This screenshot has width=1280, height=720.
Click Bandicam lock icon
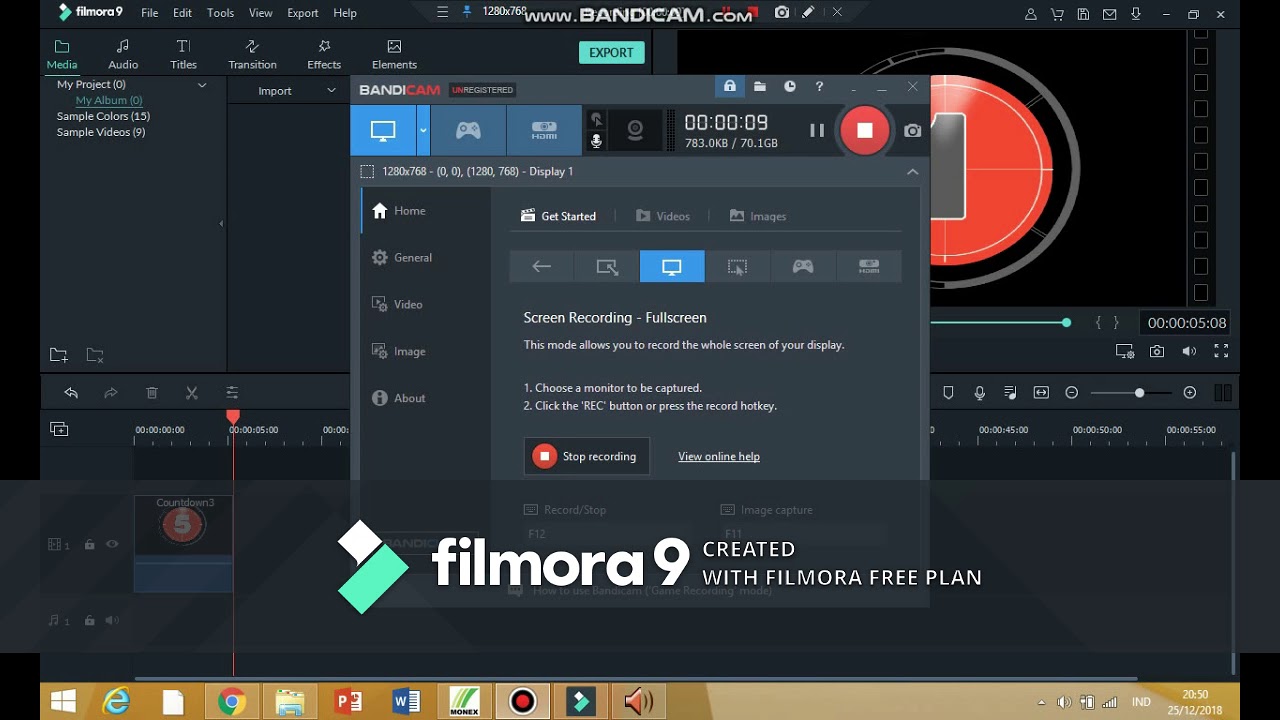[730, 87]
